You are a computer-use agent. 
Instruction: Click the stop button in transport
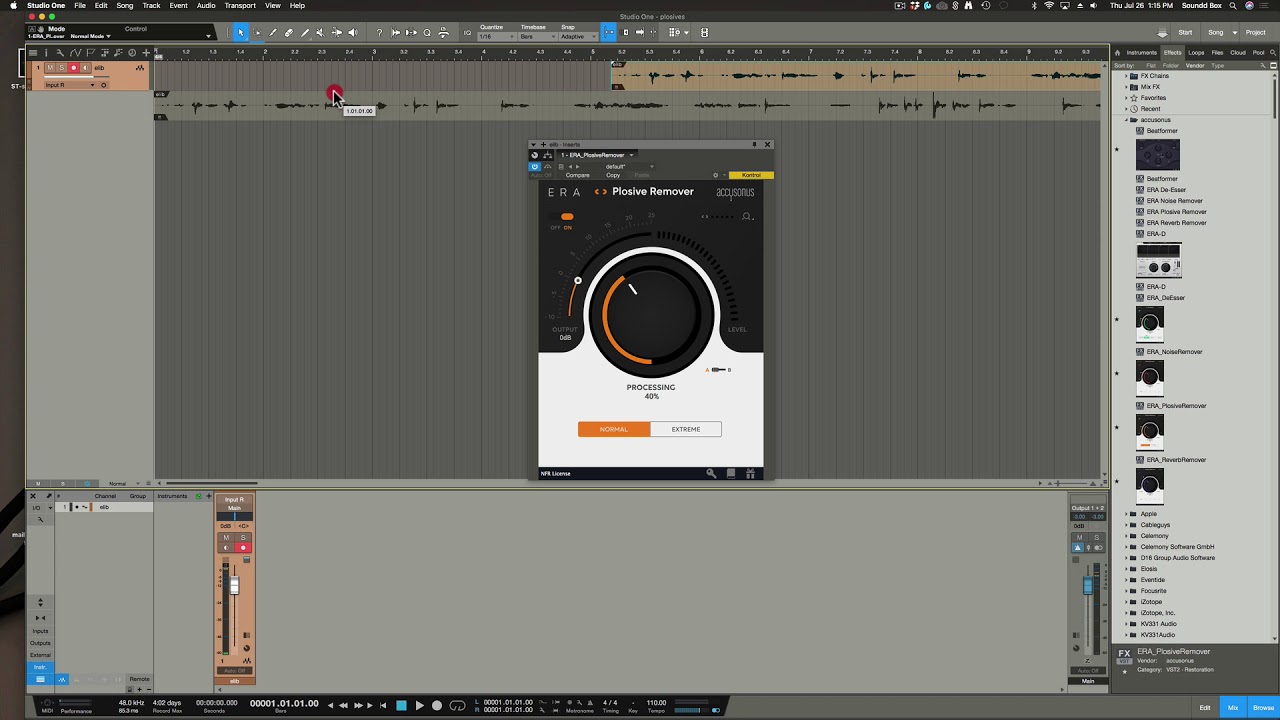(401, 705)
